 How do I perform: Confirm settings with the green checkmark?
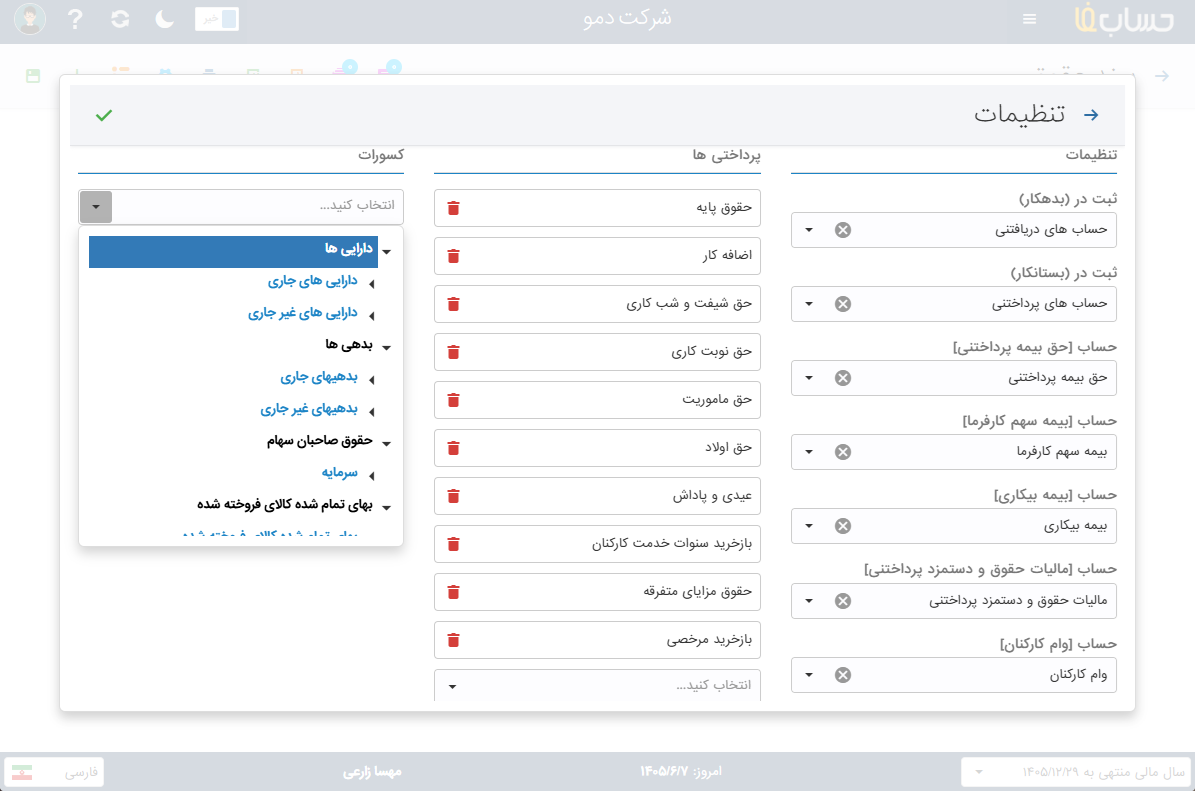click(x=104, y=115)
